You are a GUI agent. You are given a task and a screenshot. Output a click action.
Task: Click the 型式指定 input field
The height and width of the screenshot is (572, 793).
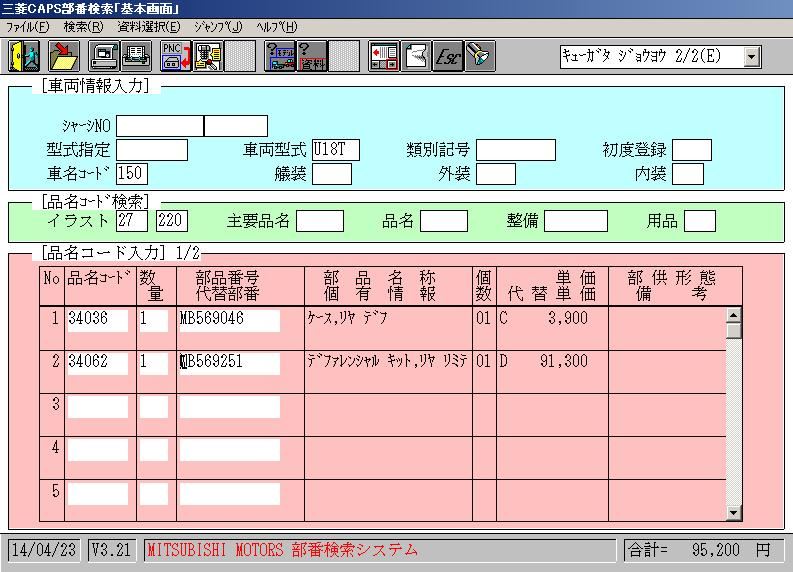click(x=152, y=150)
